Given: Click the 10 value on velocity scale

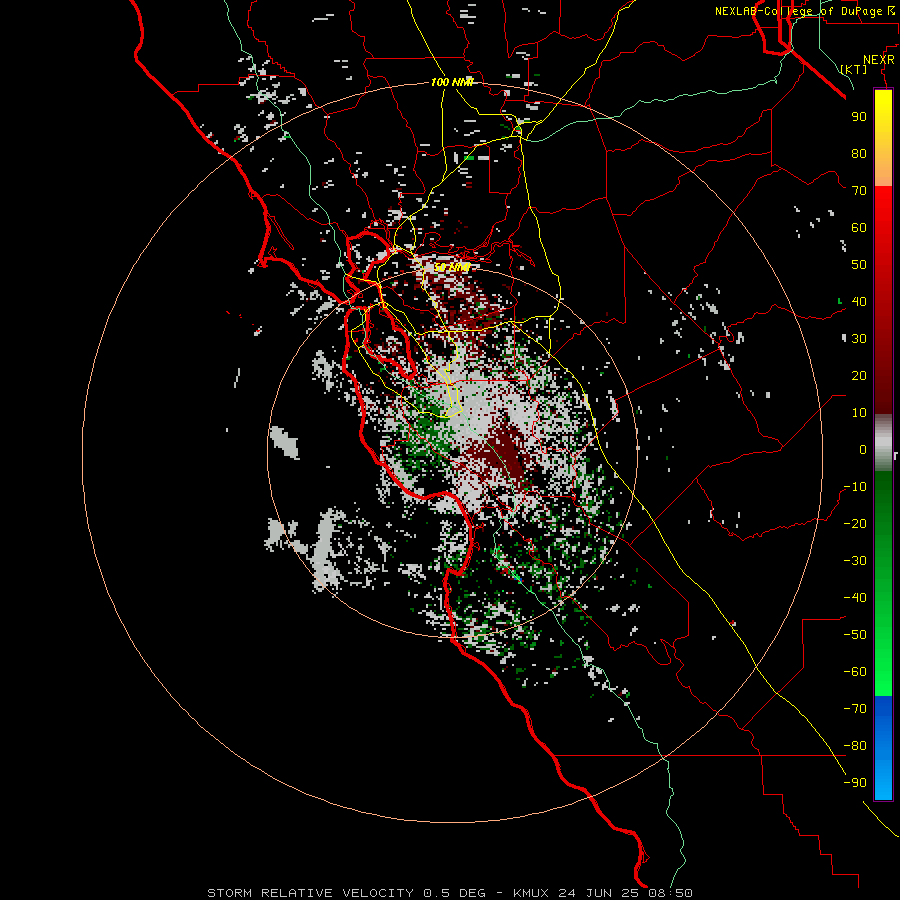Looking at the screenshot, I should [x=859, y=413].
